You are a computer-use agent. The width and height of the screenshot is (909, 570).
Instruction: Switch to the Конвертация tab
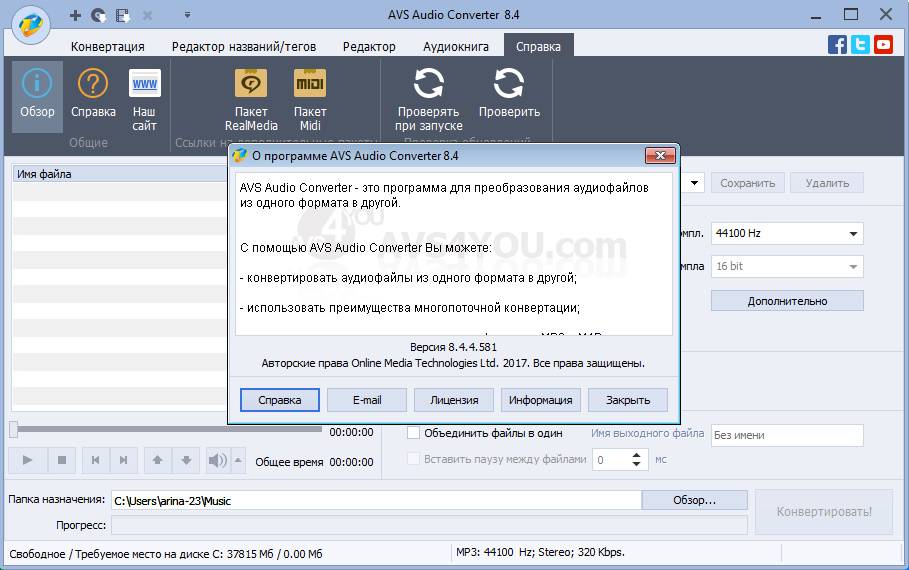click(108, 47)
